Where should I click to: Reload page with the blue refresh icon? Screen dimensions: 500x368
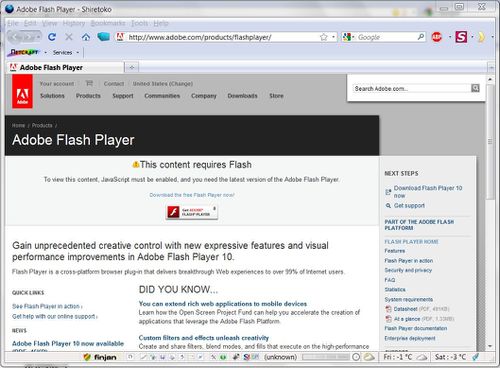(x=52, y=37)
